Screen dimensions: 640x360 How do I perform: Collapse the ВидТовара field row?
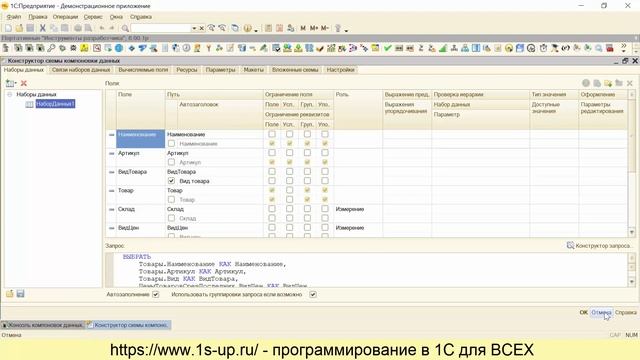pos(111,172)
